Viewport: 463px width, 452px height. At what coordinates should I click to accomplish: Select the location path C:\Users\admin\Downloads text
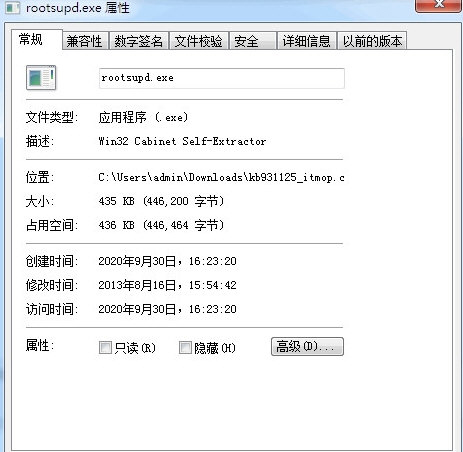221,177
